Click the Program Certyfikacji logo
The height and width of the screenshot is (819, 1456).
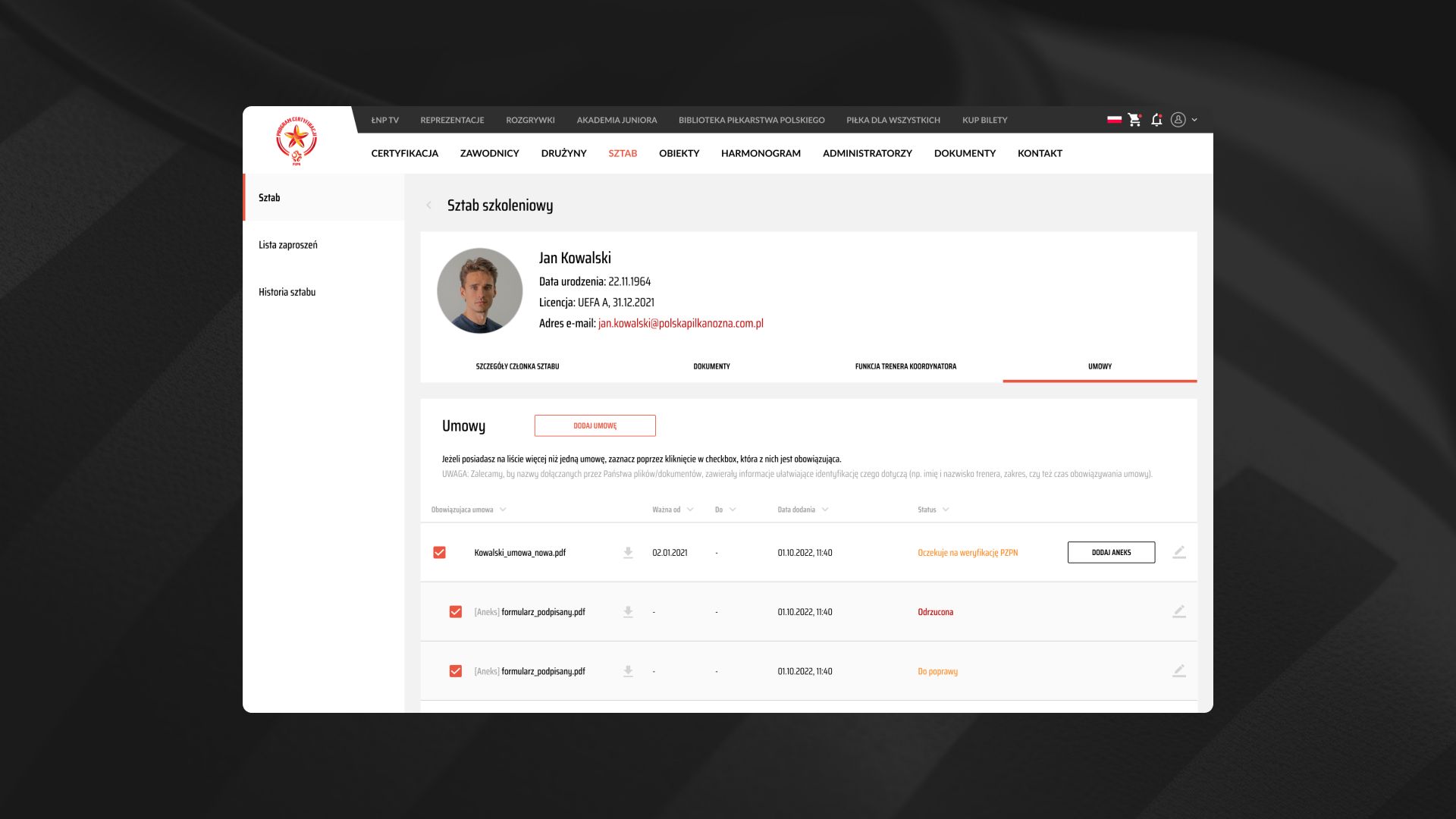pyautogui.click(x=297, y=141)
